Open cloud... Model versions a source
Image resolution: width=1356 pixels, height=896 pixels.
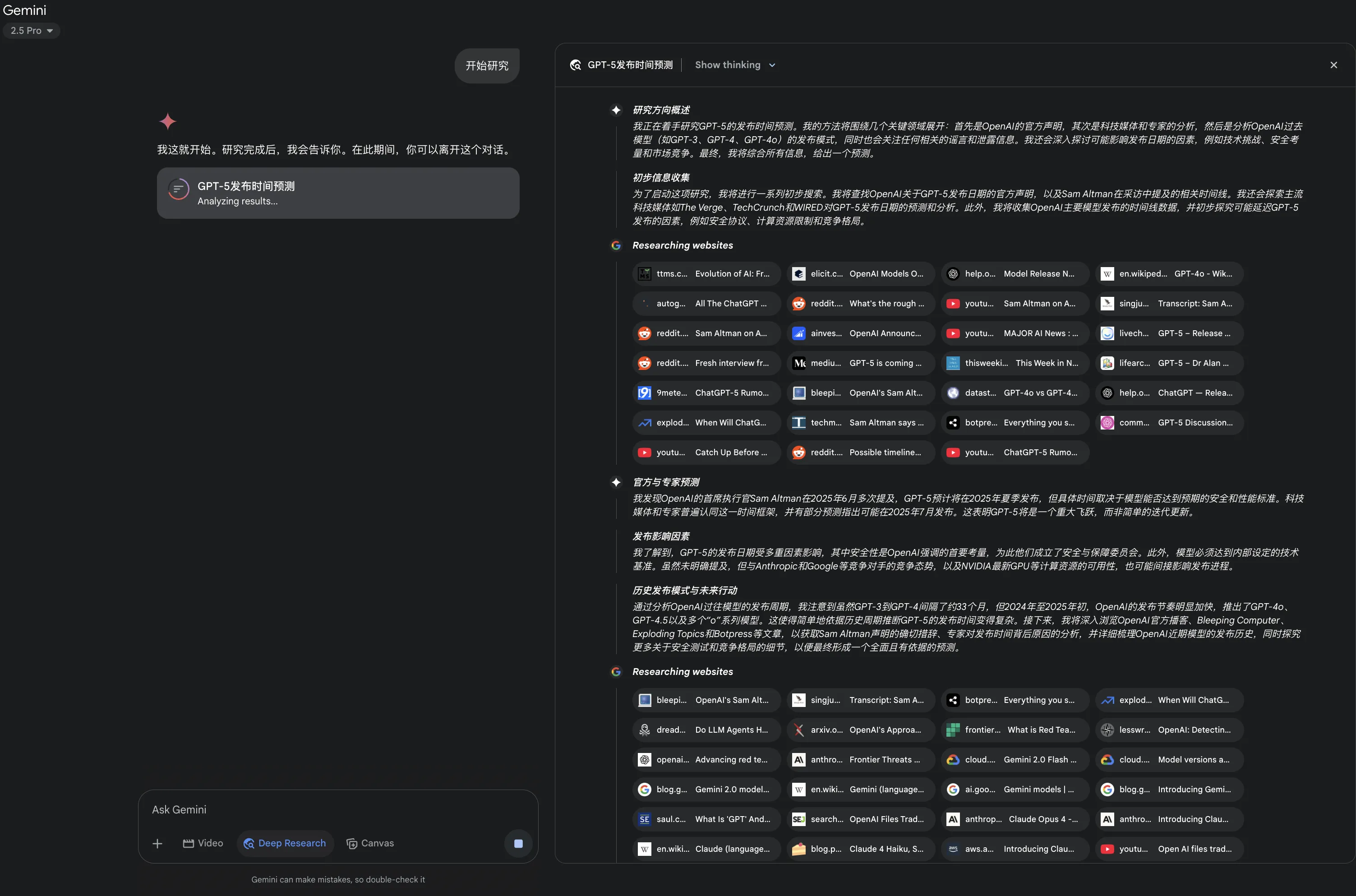[x=1169, y=759]
